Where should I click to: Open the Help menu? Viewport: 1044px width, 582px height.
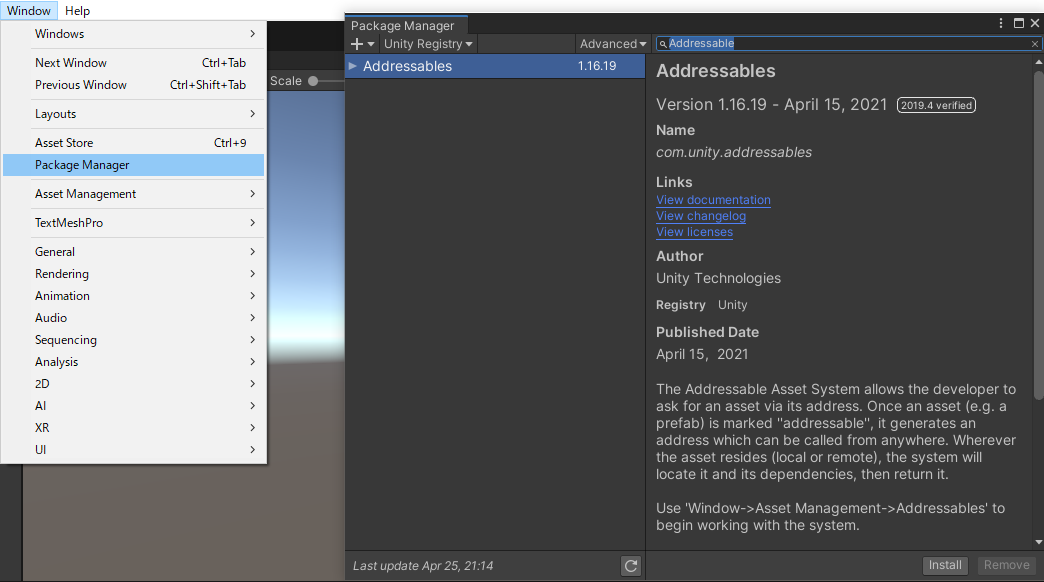coord(77,11)
